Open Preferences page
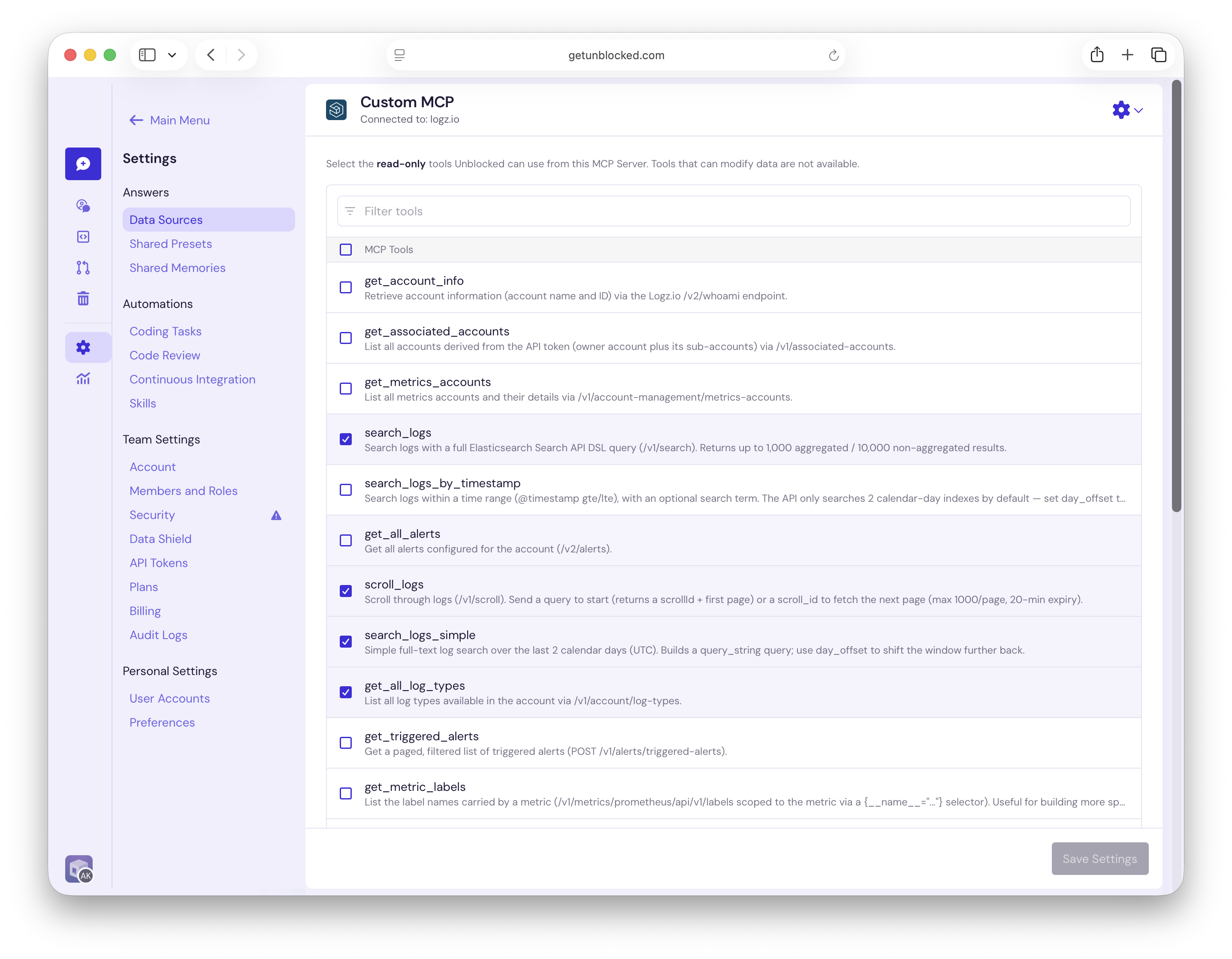 162,723
